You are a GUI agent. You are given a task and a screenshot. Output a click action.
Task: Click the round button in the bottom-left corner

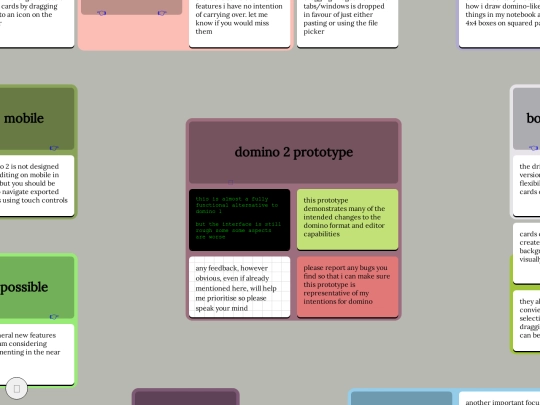(x=17, y=388)
